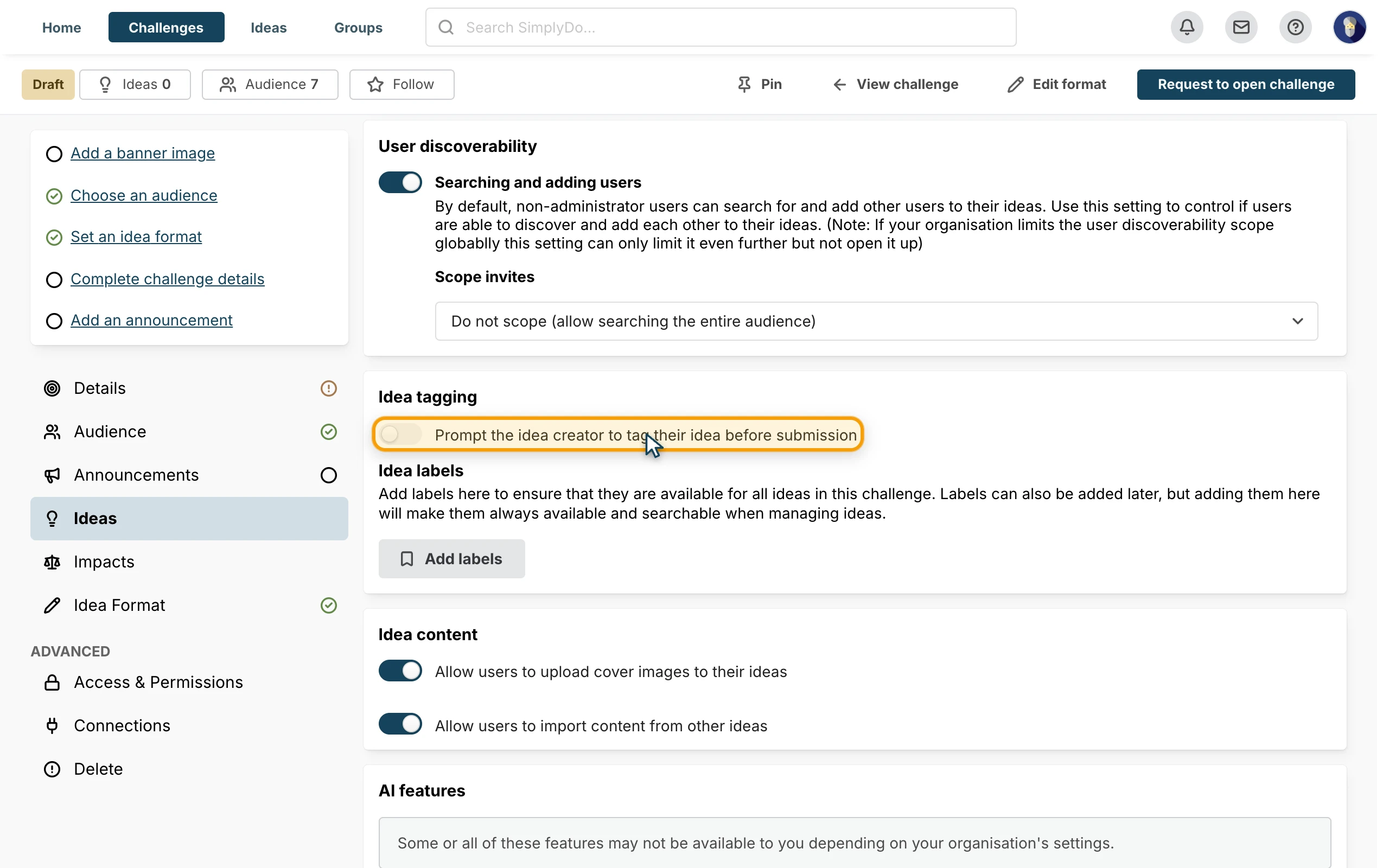Click the Delete warning circle icon
The height and width of the screenshot is (868, 1389).
(52, 769)
